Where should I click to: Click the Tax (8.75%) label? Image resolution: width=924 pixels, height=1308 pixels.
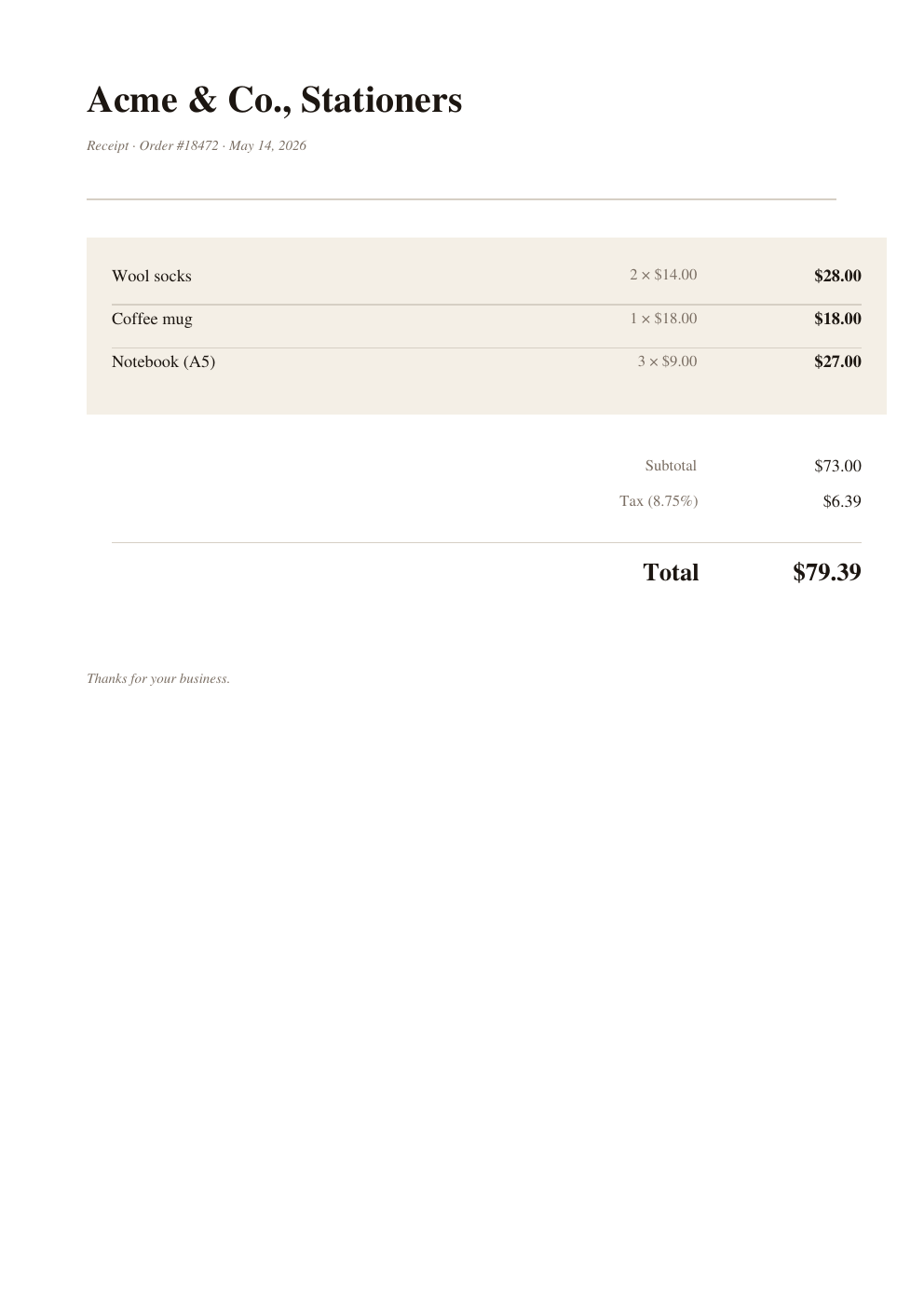tap(659, 501)
